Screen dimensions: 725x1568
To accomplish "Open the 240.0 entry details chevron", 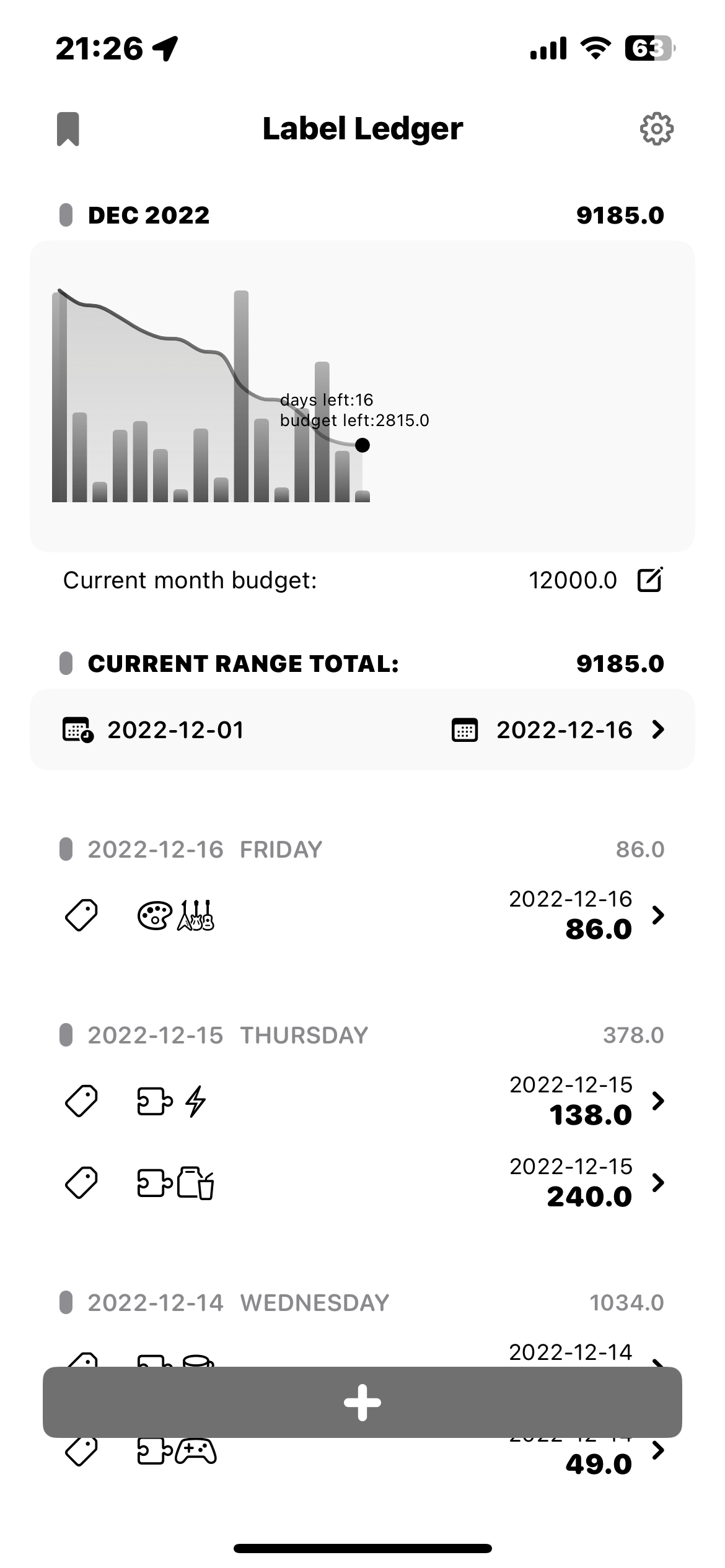I will point(658,1183).
